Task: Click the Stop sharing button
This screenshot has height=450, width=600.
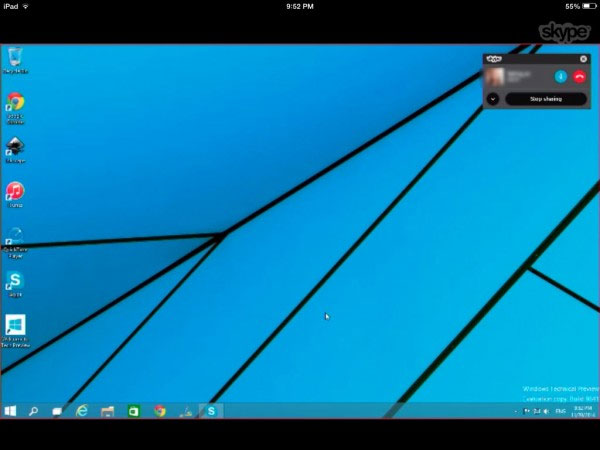Action: click(546, 99)
